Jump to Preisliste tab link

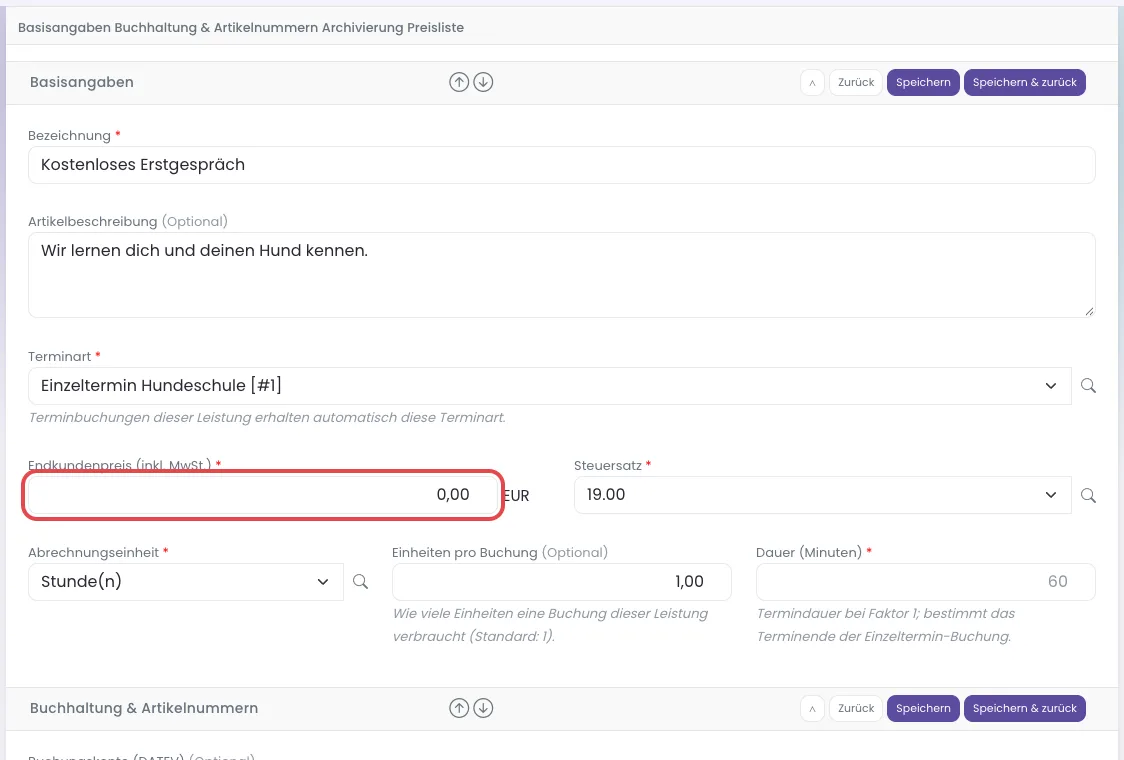click(x=435, y=27)
